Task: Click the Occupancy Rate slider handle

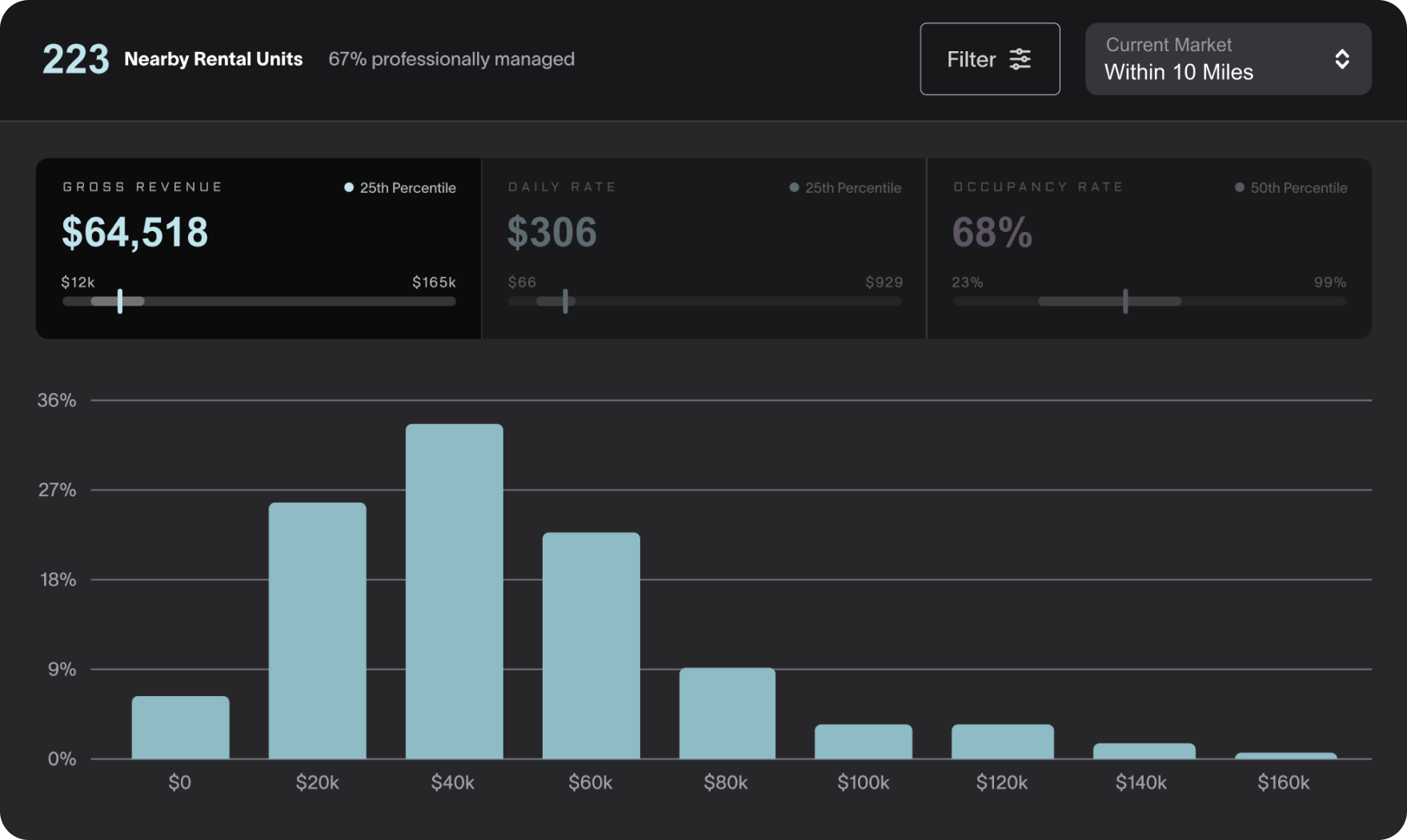Action: pos(1125,301)
